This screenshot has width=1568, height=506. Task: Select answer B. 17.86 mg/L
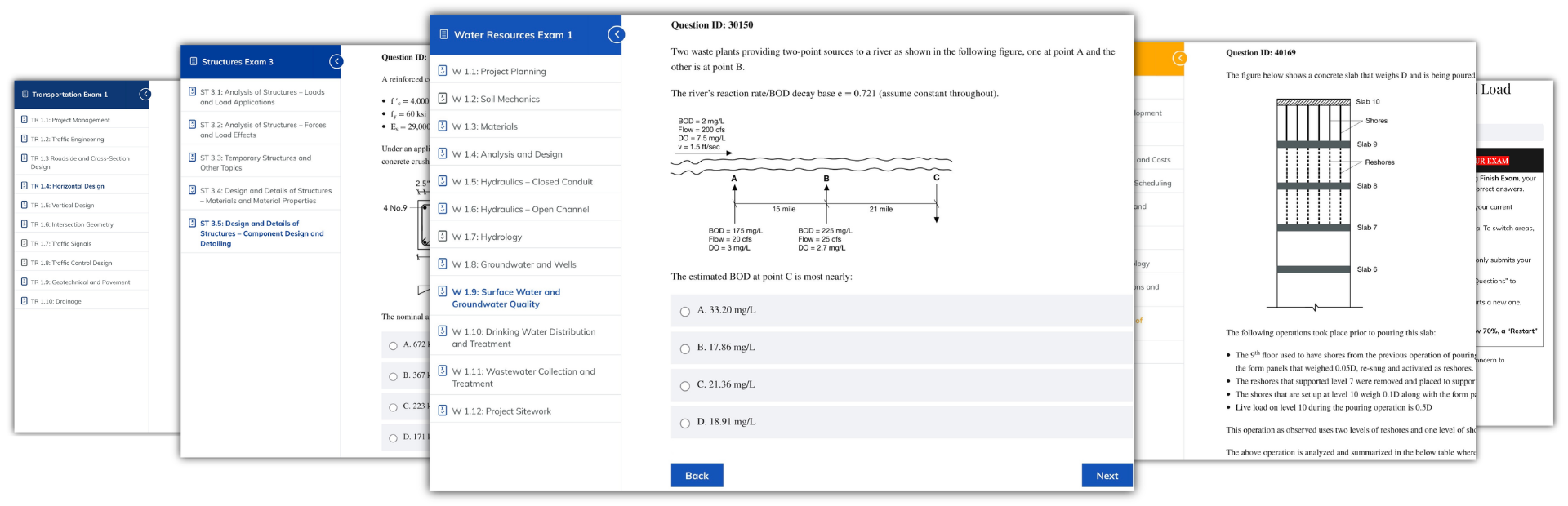tap(685, 349)
